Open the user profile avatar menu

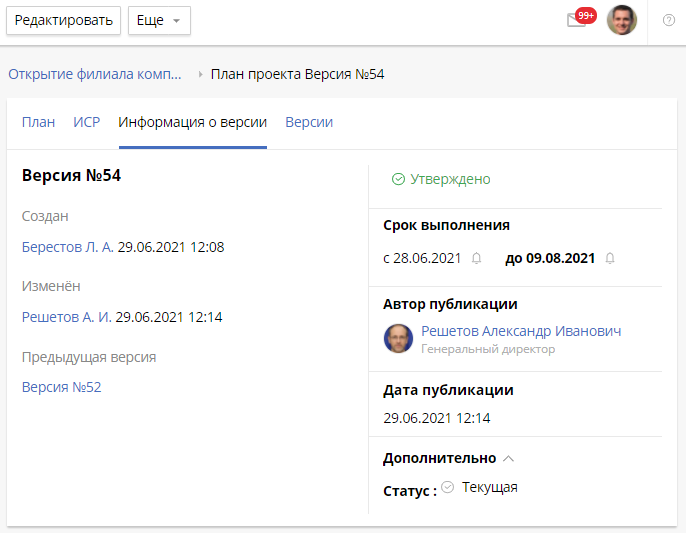click(x=622, y=20)
